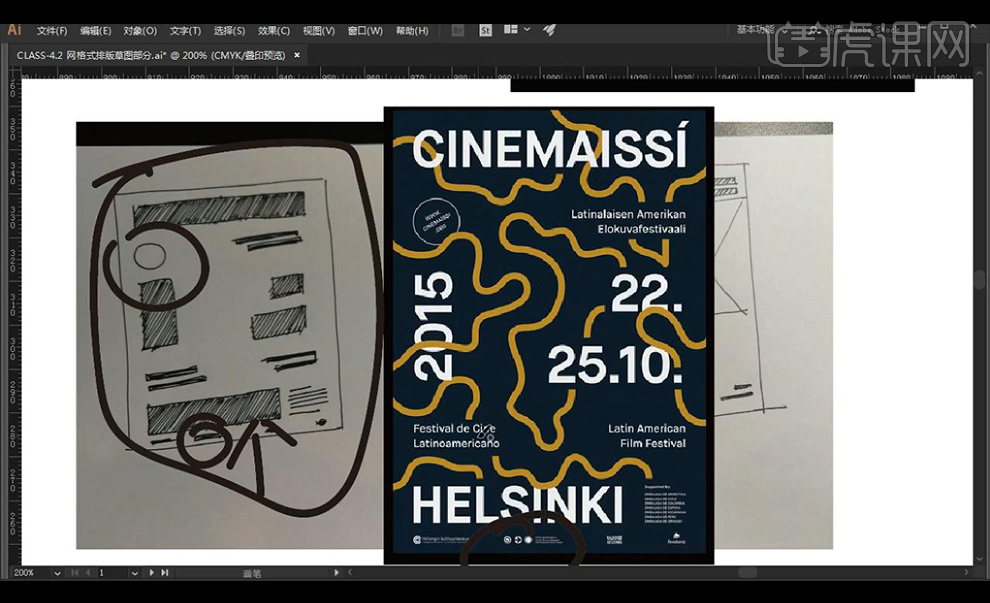Click the artboard number field

[x=112, y=573]
